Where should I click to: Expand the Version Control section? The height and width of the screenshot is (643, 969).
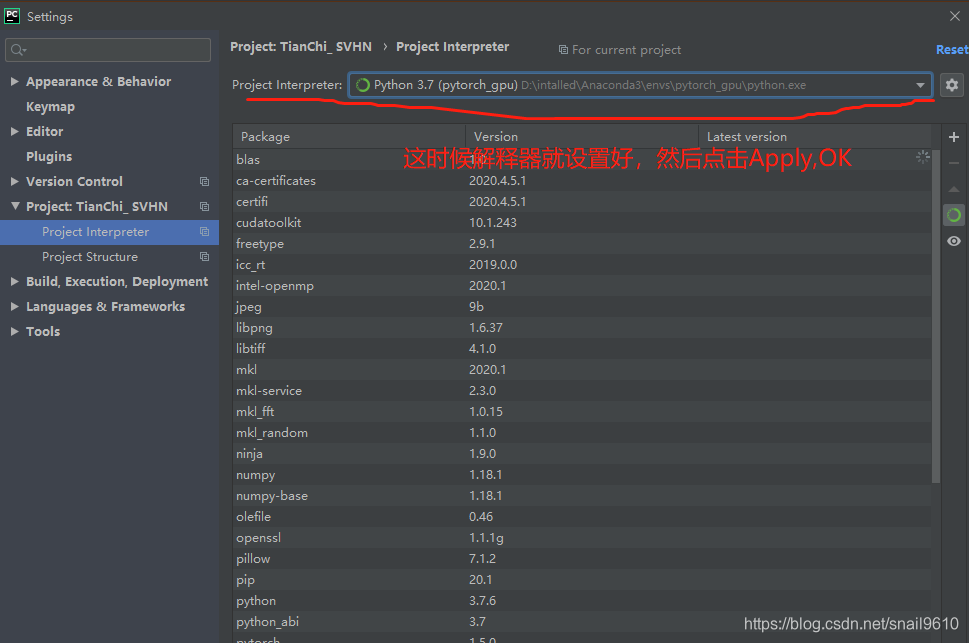click(15, 181)
